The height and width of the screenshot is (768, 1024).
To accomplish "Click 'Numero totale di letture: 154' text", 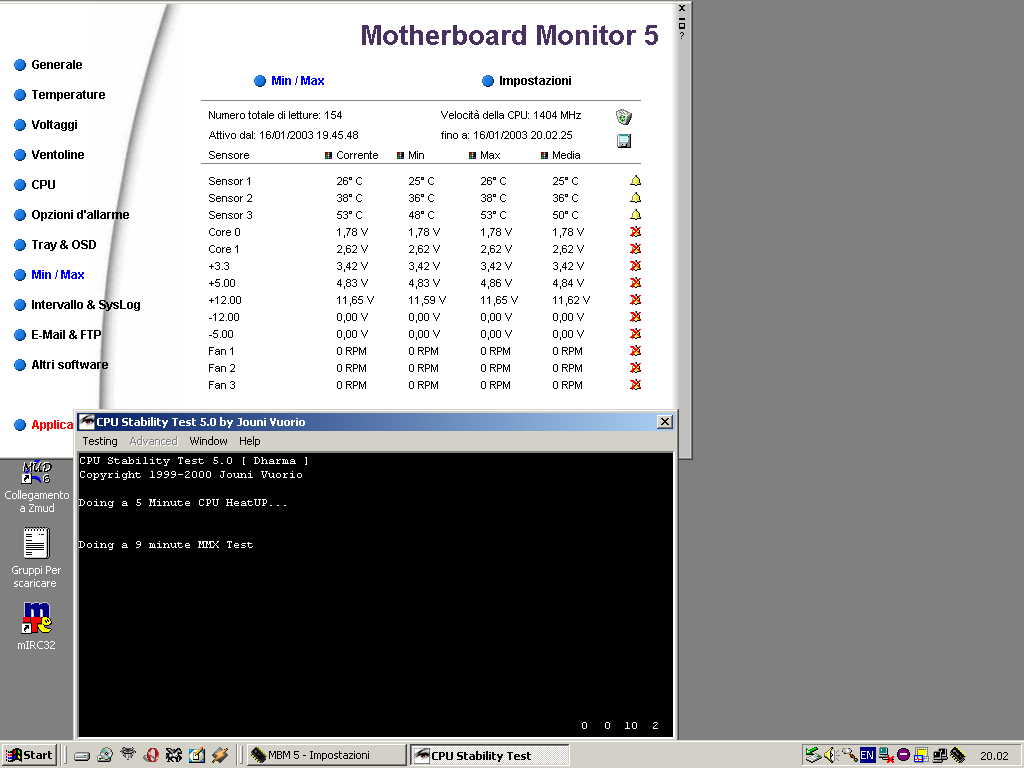I will pyautogui.click(x=275, y=115).
